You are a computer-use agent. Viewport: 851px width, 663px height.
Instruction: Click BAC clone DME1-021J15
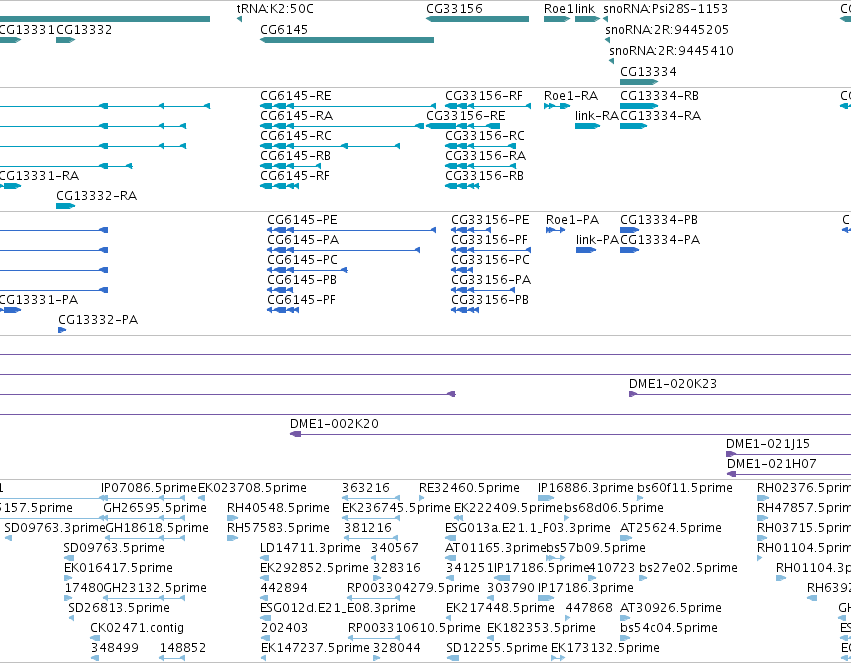click(x=767, y=444)
